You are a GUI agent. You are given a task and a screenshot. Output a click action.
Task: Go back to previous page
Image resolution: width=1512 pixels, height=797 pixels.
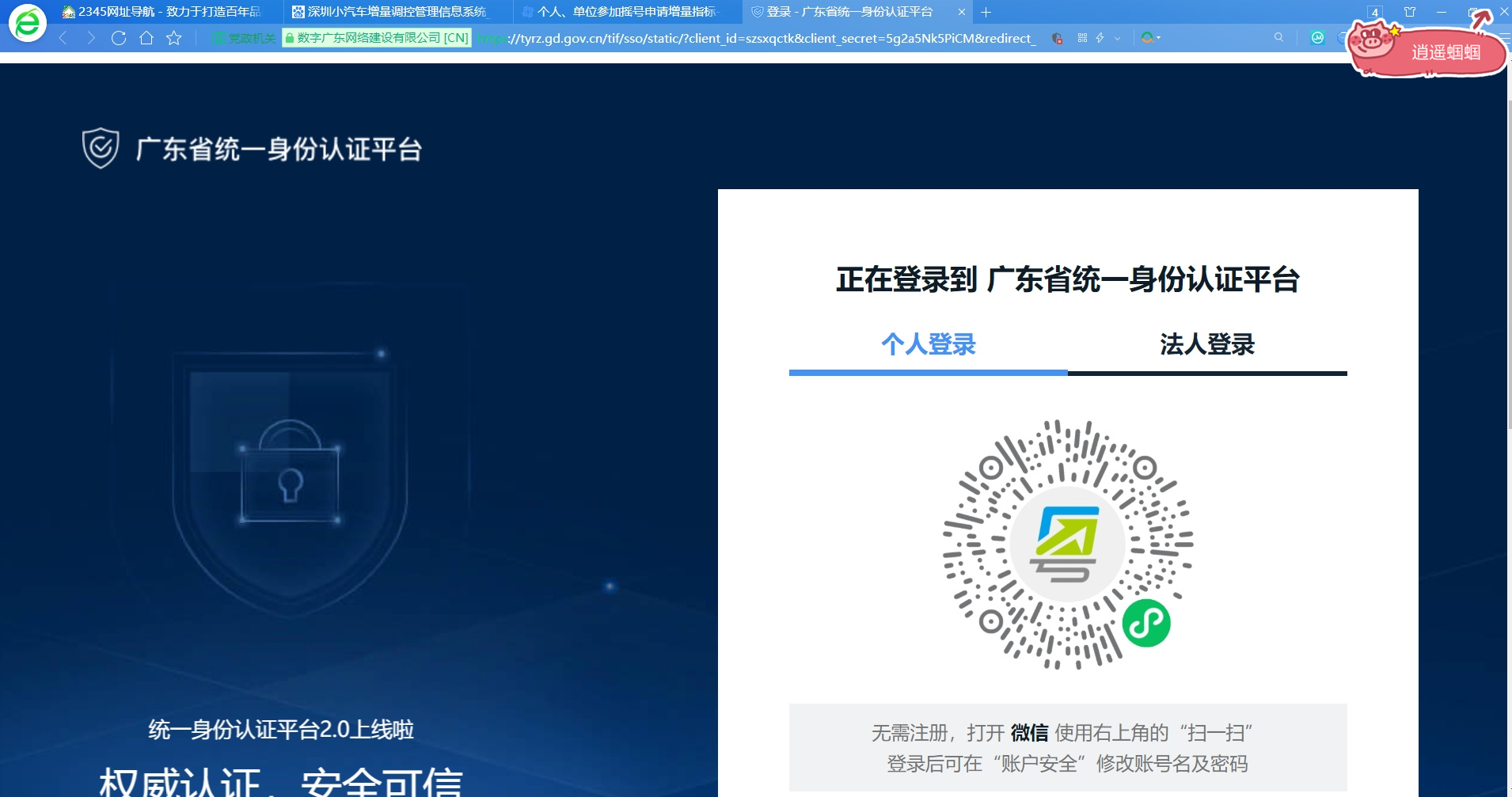pyautogui.click(x=63, y=38)
